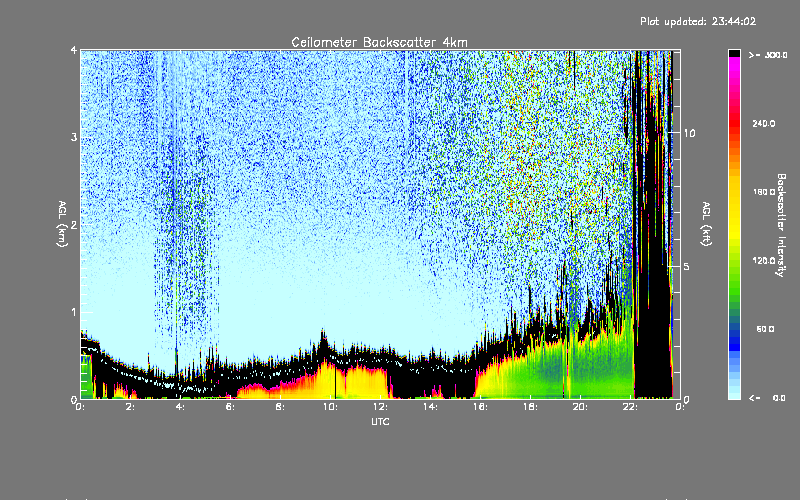Click the "AGL (kft)" right axis label
This screenshot has width=800, height=500.
706,224
